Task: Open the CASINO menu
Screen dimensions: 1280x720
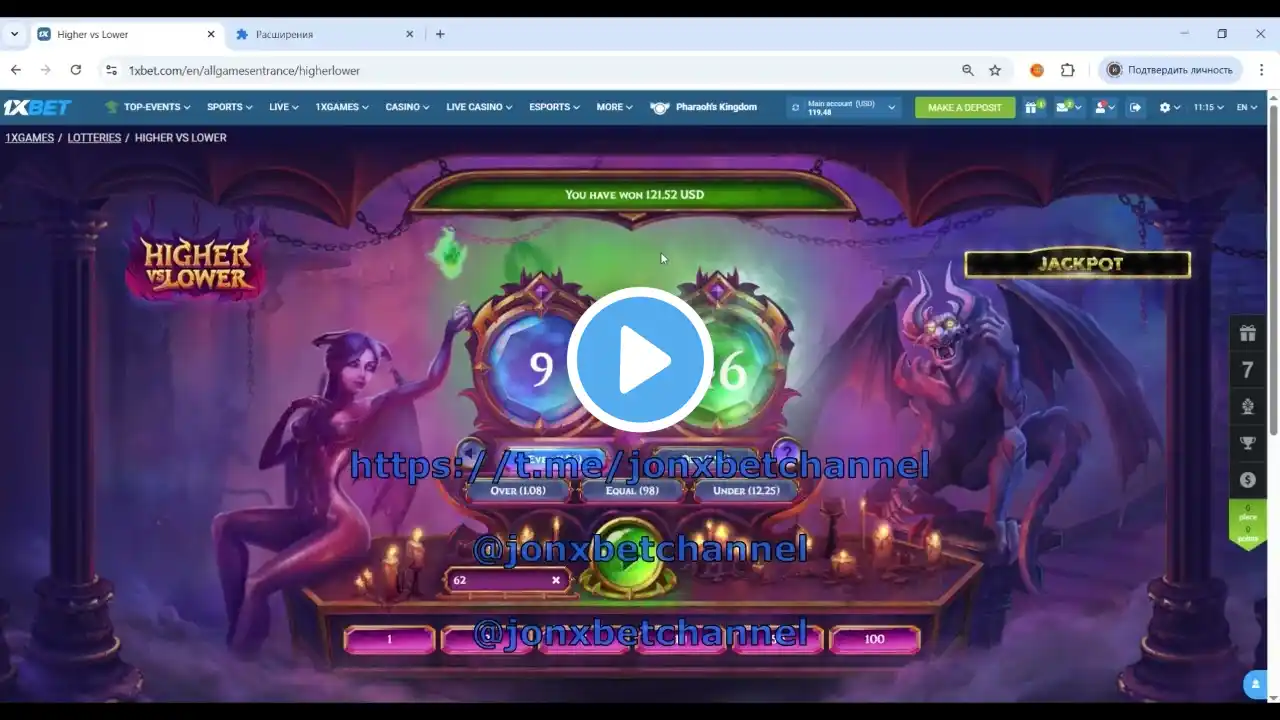Action: point(408,107)
